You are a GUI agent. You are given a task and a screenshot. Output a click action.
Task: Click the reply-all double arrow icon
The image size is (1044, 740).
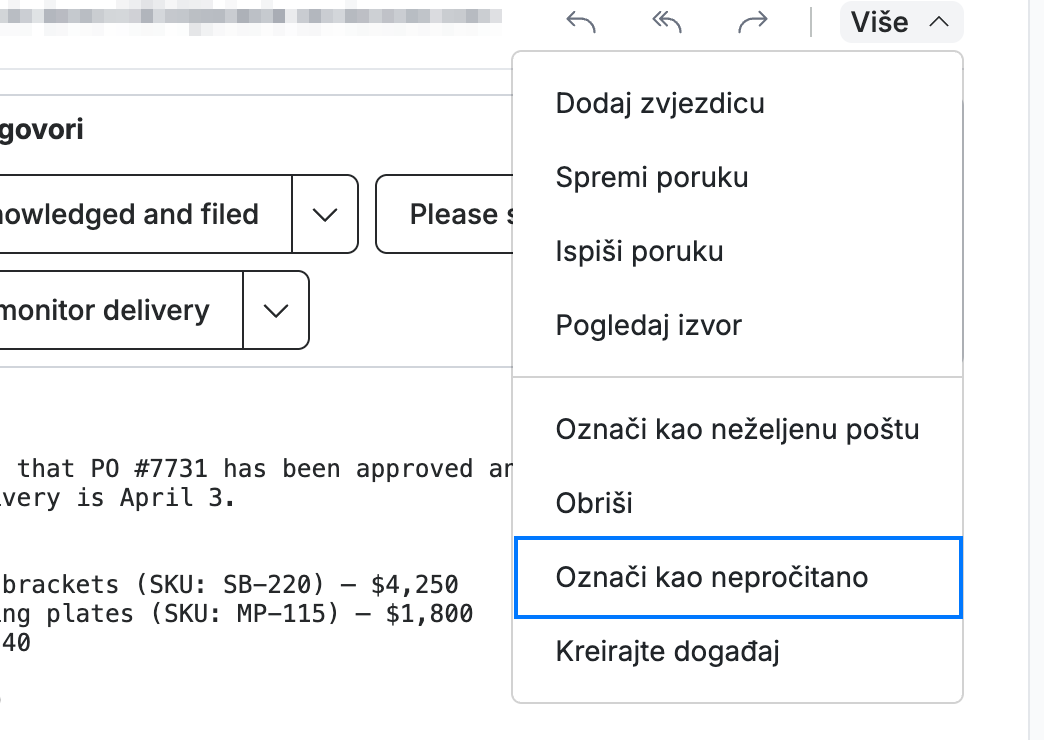pyautogui.click(x=666, y=22)
